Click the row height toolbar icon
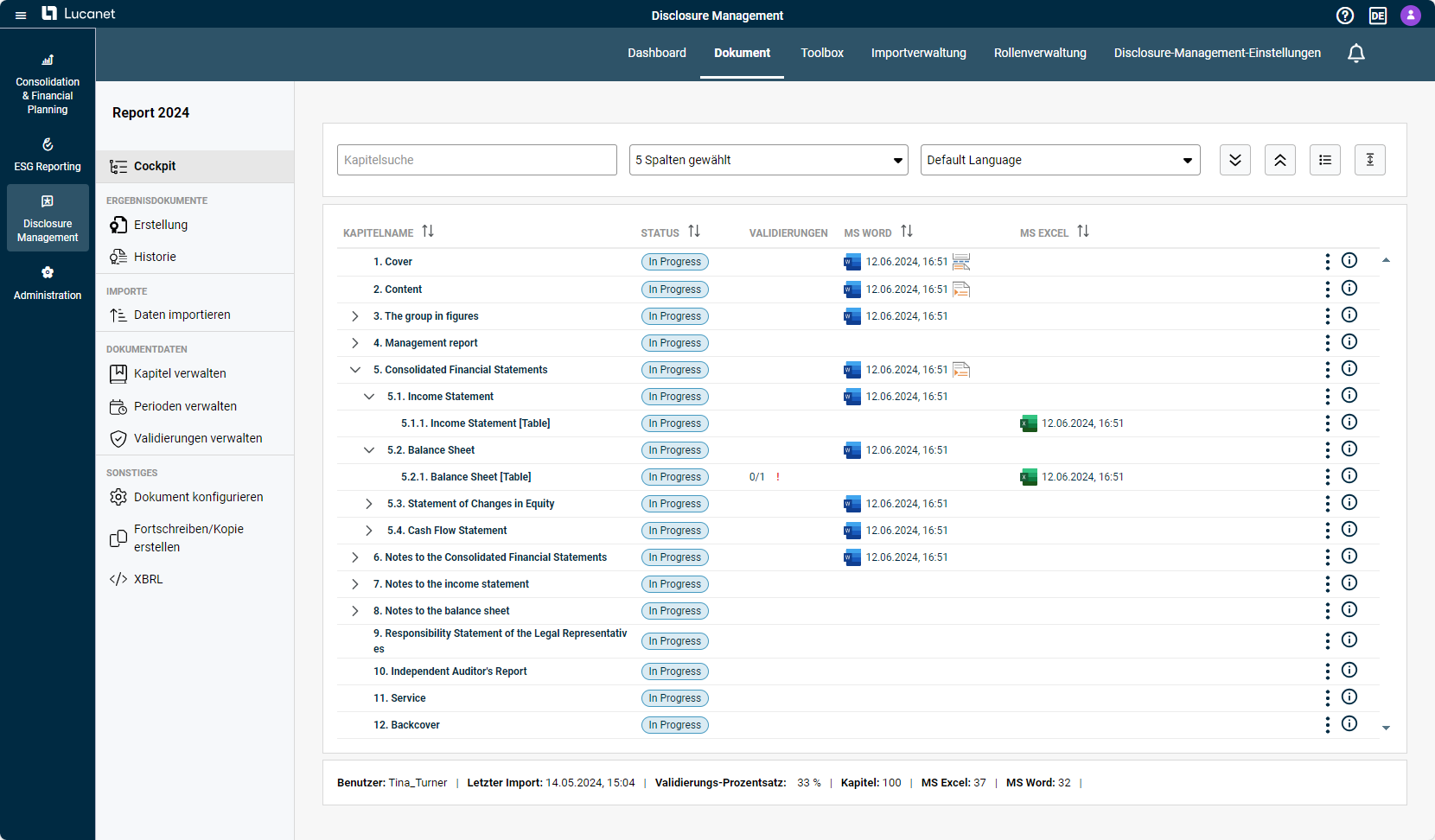 [1370, 160]
